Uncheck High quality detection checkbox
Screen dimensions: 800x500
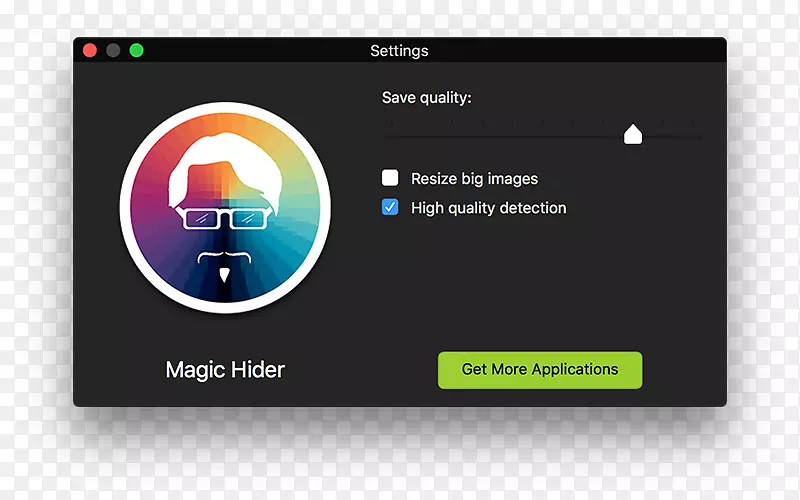tap(390, 207)
